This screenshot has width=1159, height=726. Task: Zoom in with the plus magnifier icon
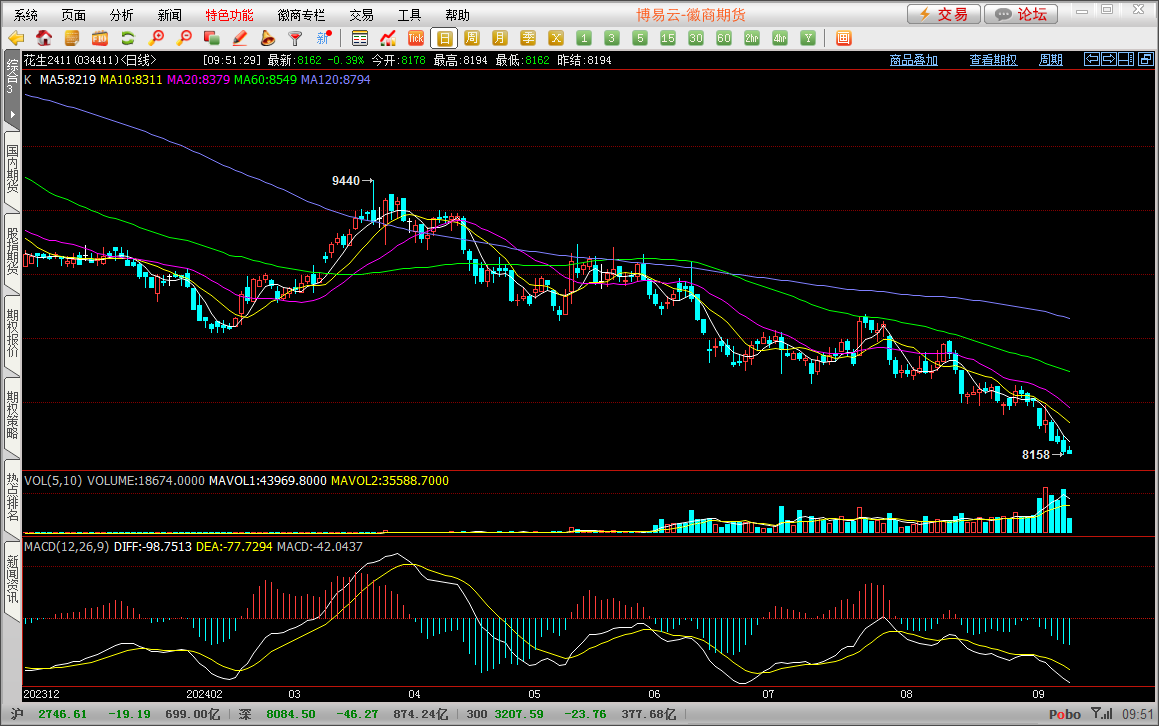coord(156,38)
